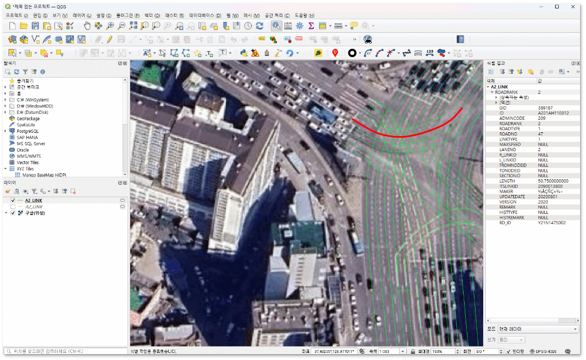Image resolution: width=586 pixels, height=360 pixels.
Task: Expand the C:\ drive node in browser
Action: coord(6,100)
